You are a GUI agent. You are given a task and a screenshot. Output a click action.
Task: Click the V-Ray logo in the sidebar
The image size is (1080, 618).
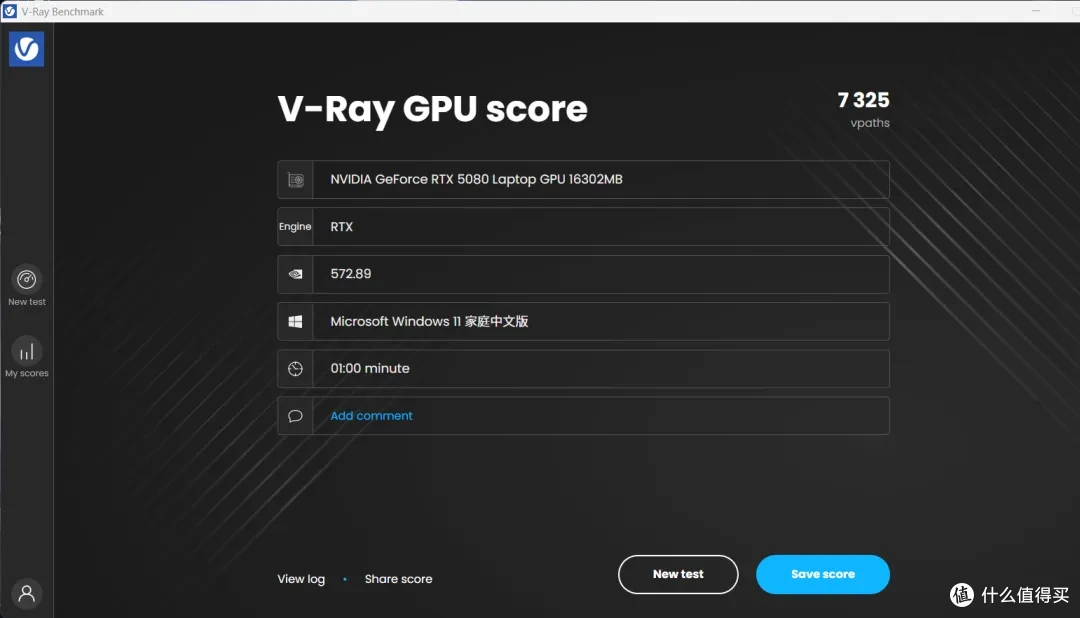(26, 49)
